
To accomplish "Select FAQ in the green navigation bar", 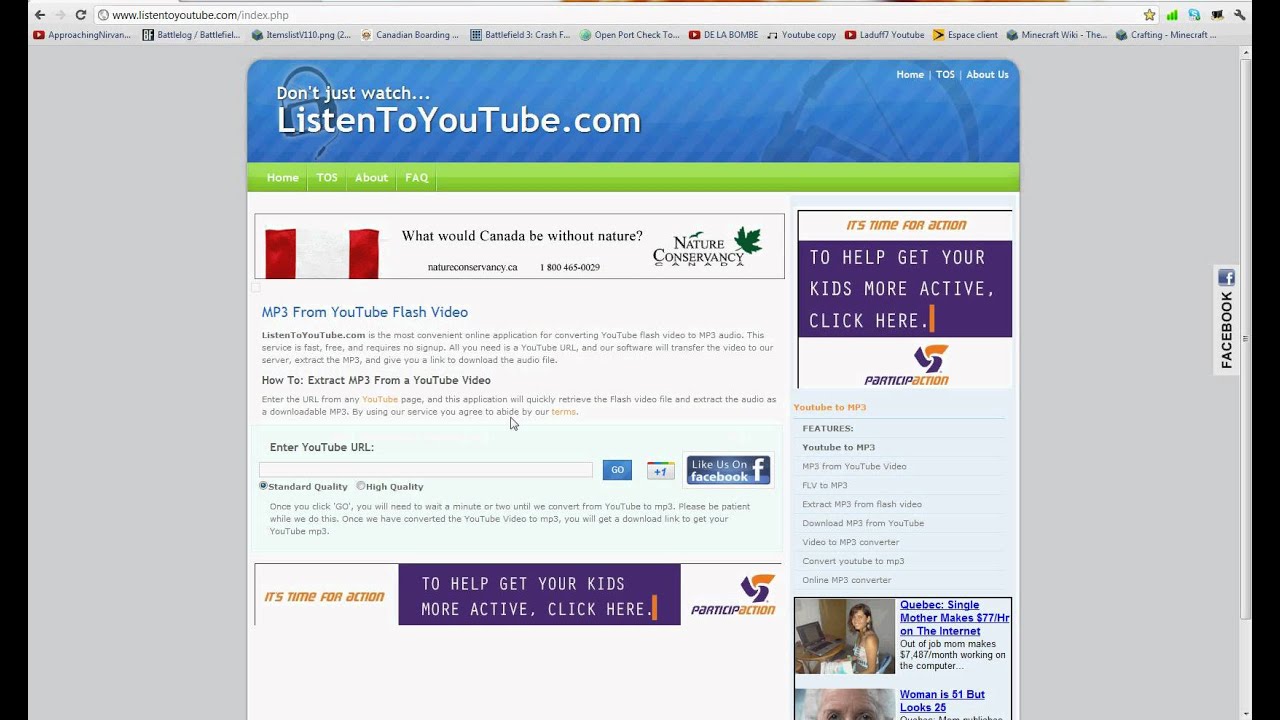I will pos(417,178).
